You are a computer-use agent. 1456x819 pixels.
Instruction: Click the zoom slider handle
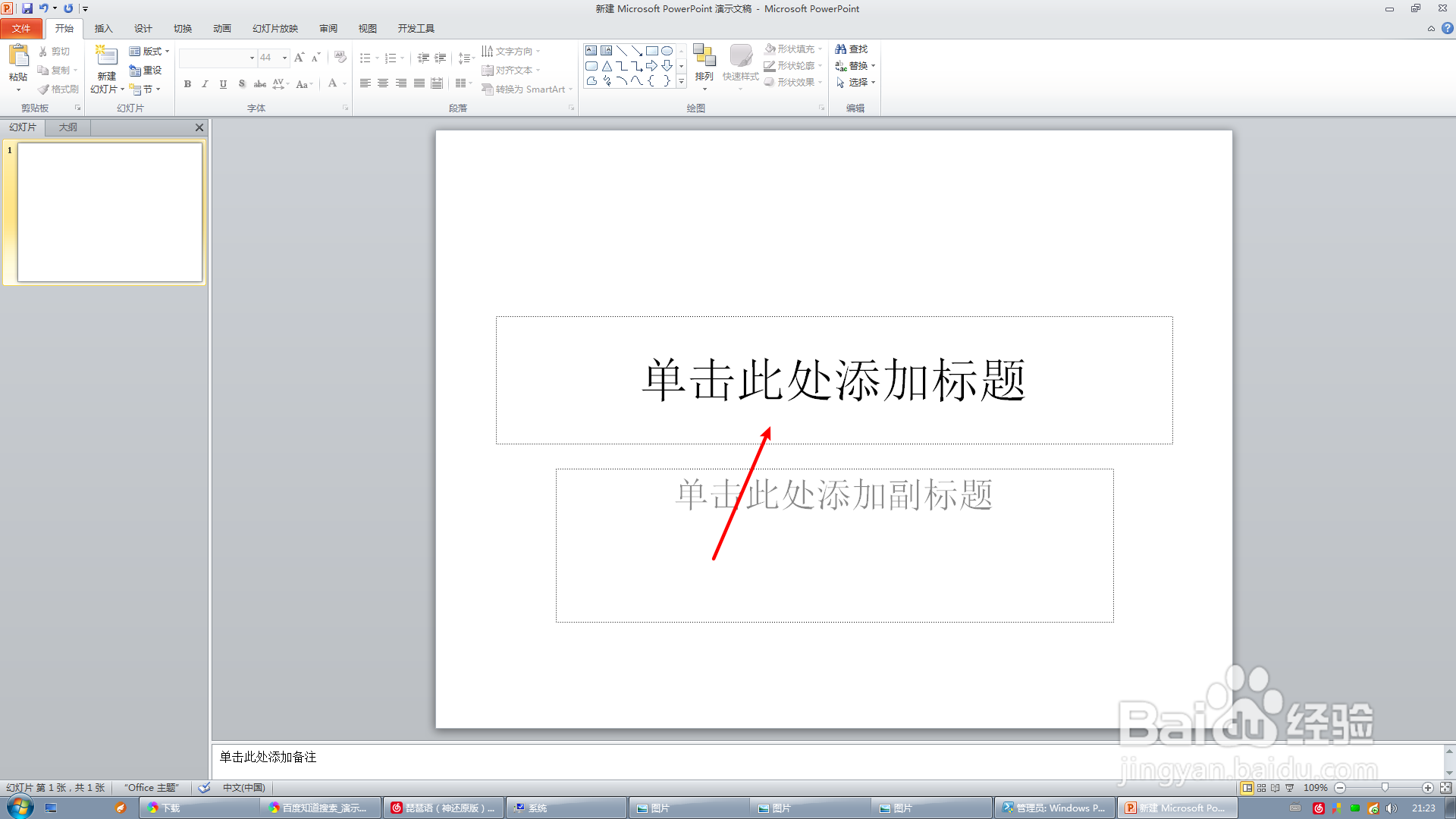(1385, 788)
